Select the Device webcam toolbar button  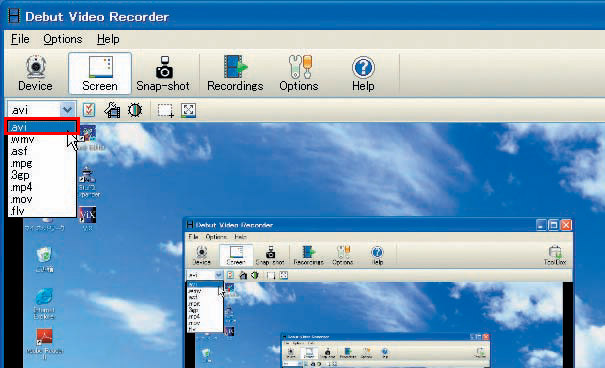(x=35, y=74)
